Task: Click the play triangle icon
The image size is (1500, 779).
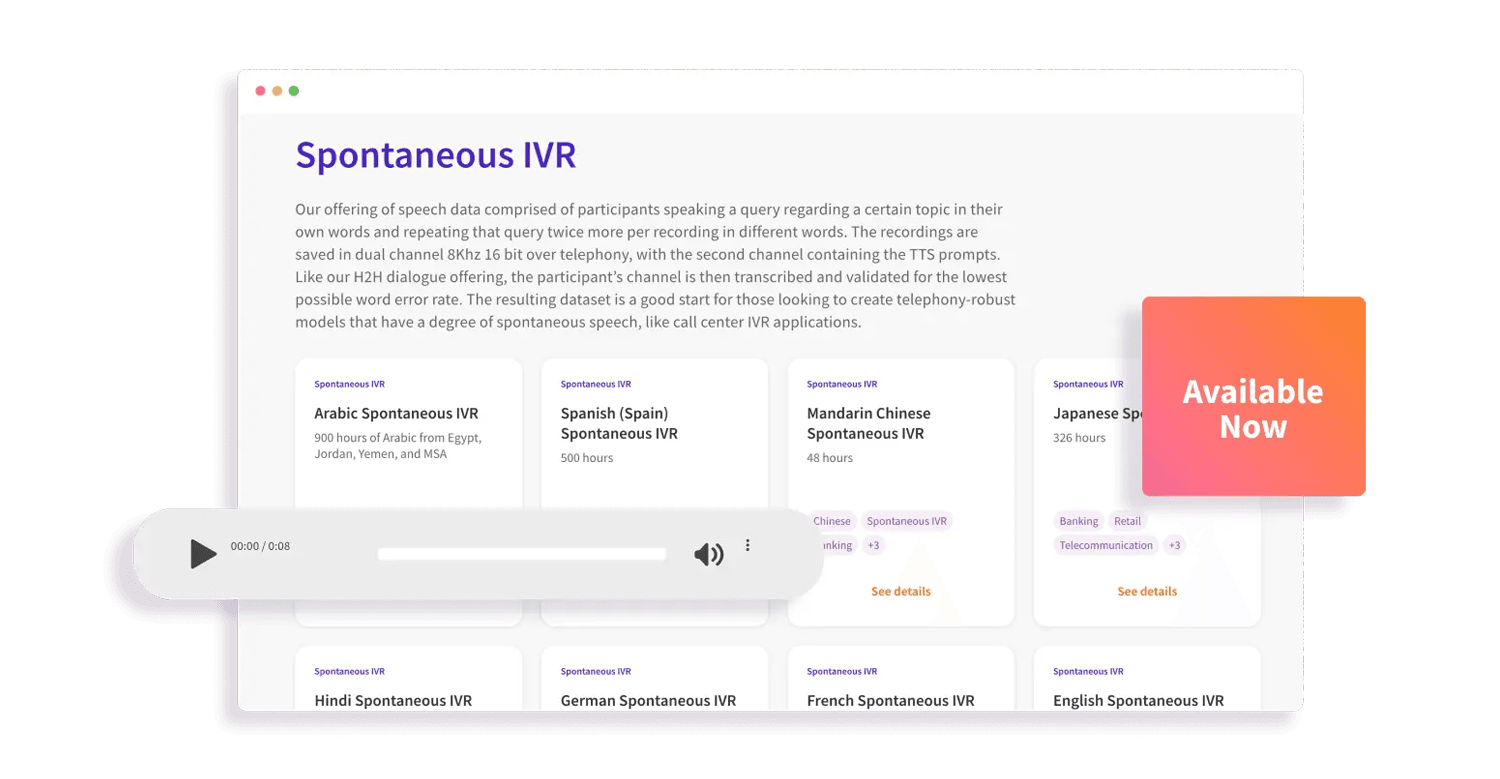Action: click(x=203, y=554)
